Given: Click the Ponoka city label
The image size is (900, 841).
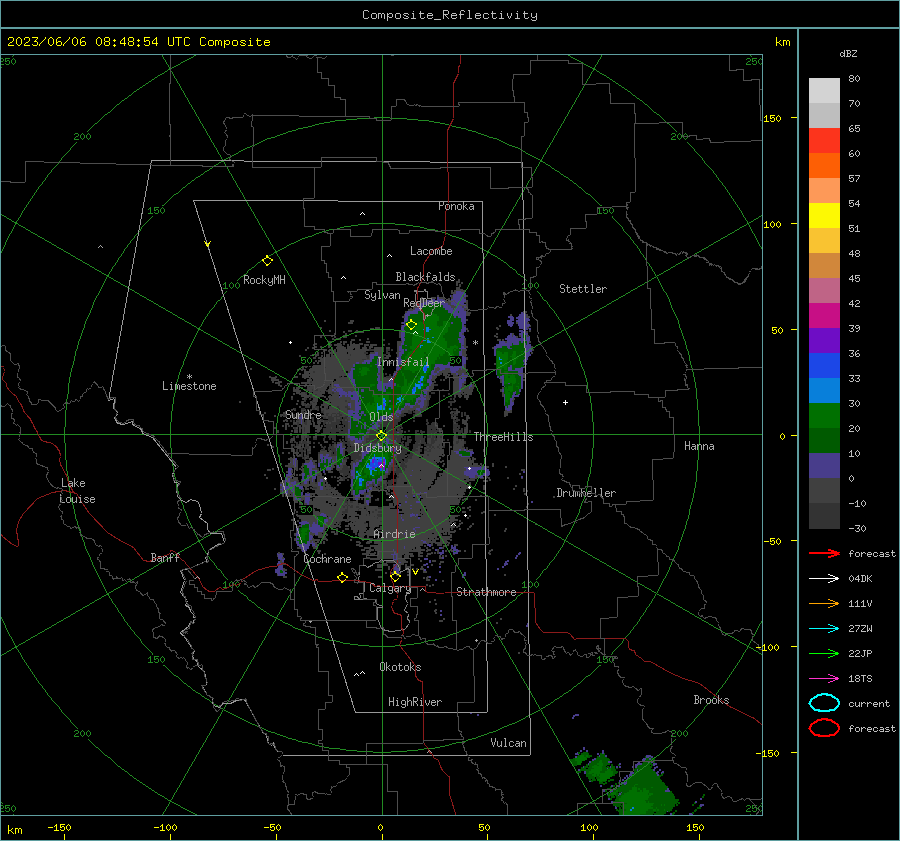Looking at the screenshot, I should (x=456, y=206).
